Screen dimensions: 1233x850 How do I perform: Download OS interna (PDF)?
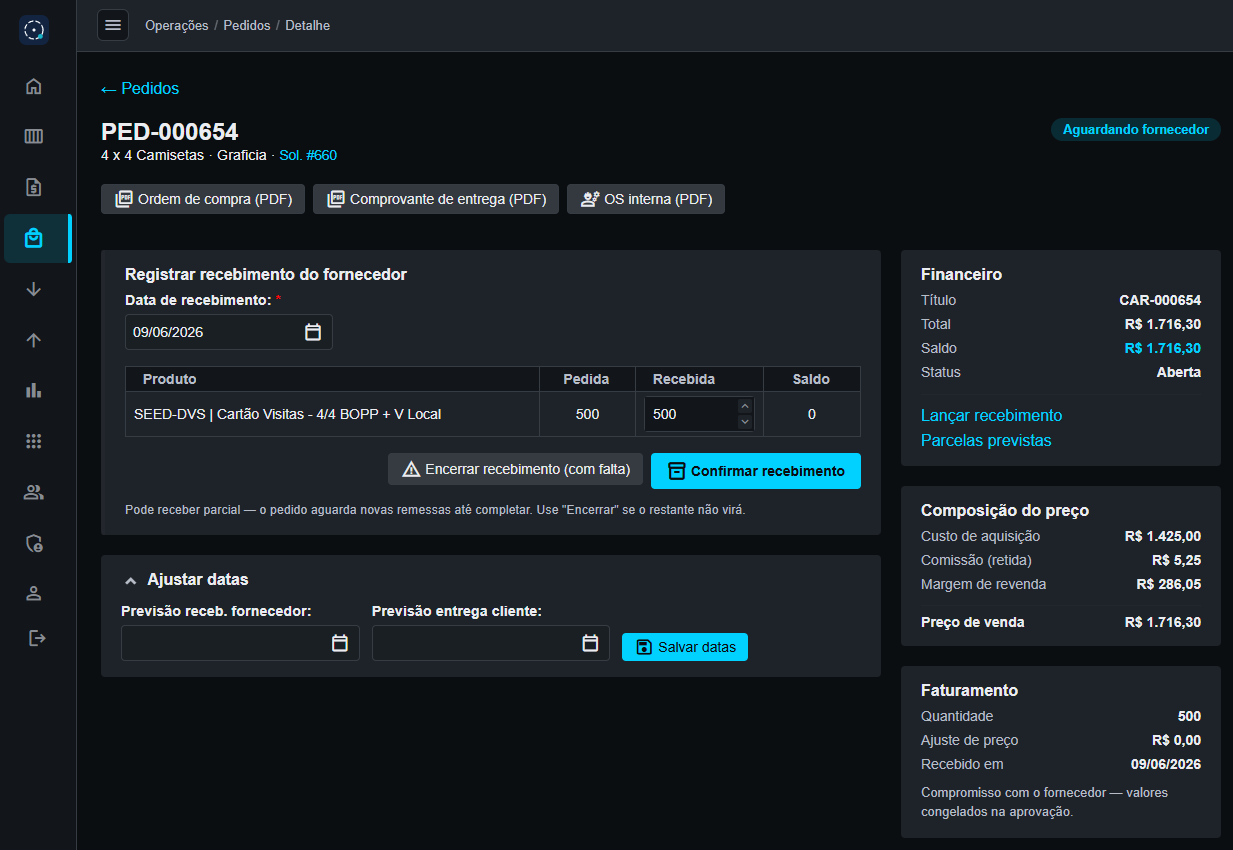[x=646, y=199]
